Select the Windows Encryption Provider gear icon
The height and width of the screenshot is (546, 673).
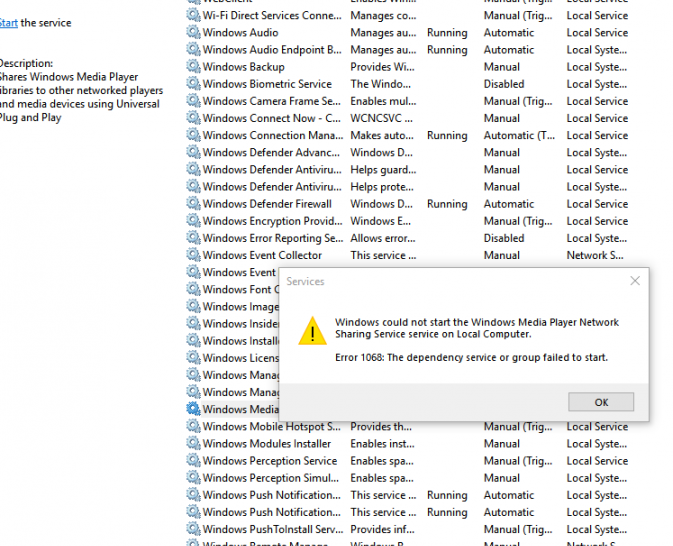point(193,221)
